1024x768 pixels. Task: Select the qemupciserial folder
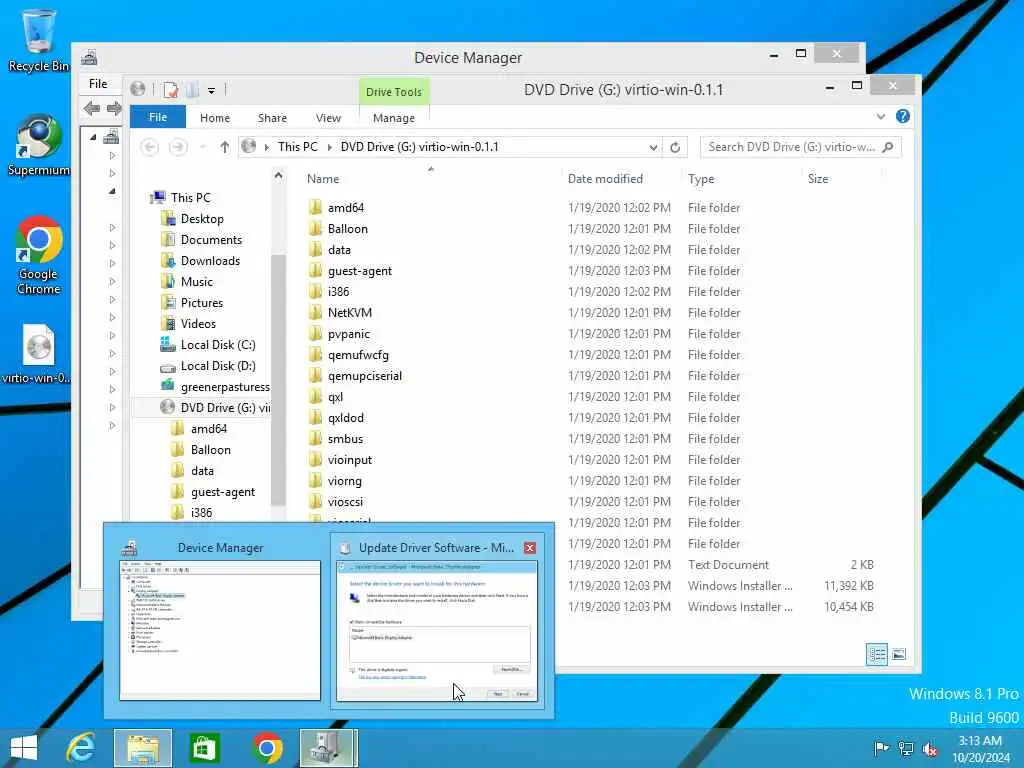(x=364, y=376)
